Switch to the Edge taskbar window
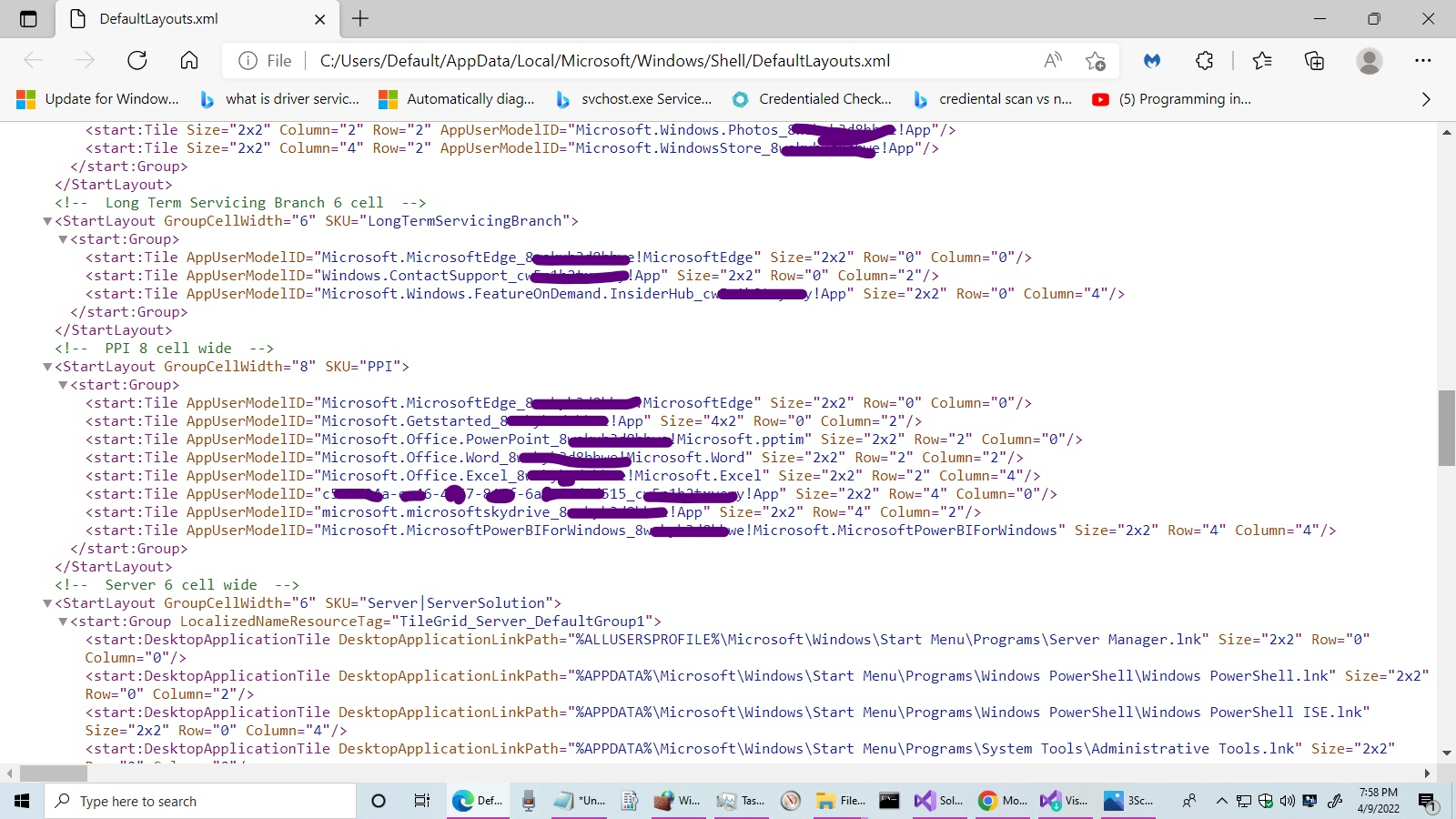Viewport: 1456px width, 819px height. click(x=479, y=801)
